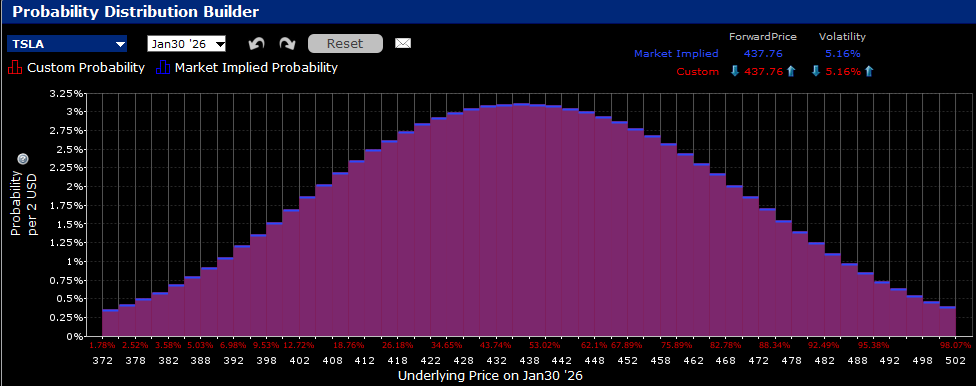Viewport: 976px width, 386px height.
Task: Click the cumulative value 98.07%
Action: click(x=955, y=345)
